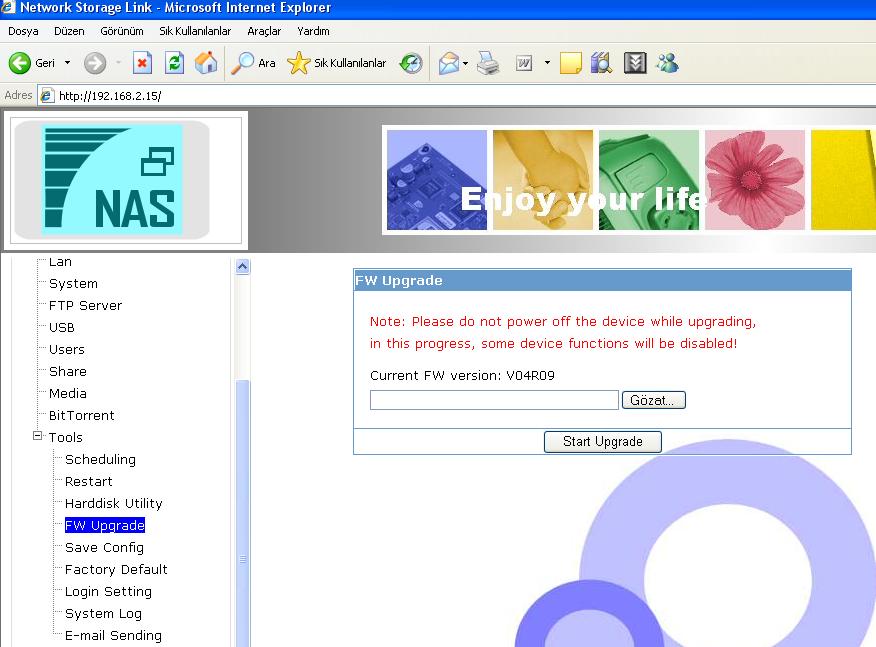Open Share in the sidebar
The width and height of the screenshot is (876, 647).
(x=68, y=372)
